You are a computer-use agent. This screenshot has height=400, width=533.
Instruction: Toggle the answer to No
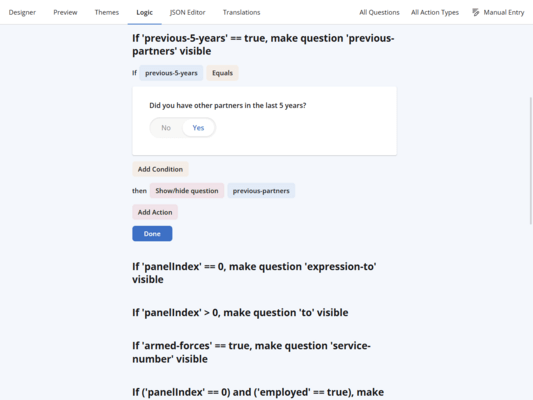[x=166, y=128]
